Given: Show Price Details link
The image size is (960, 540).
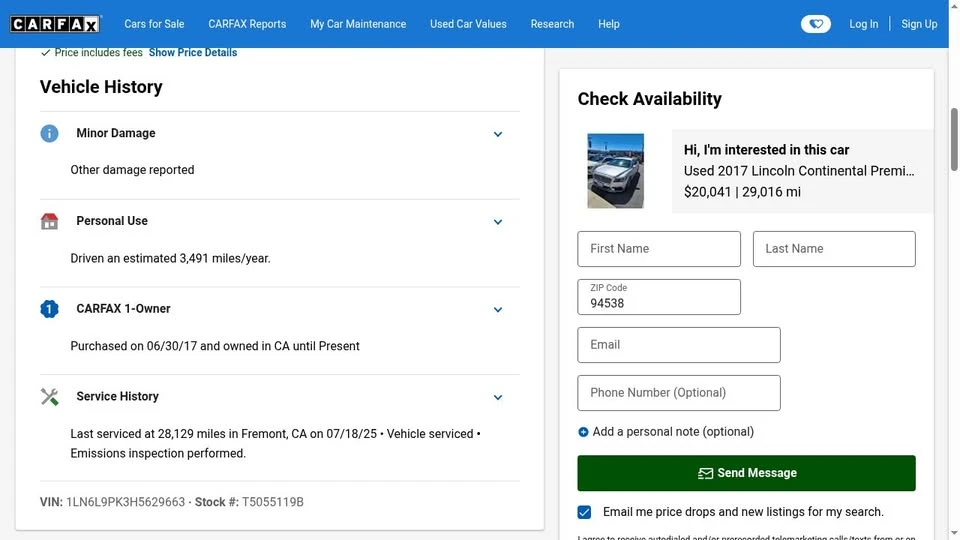Looking at the screenshot, I should pos(193,53).
